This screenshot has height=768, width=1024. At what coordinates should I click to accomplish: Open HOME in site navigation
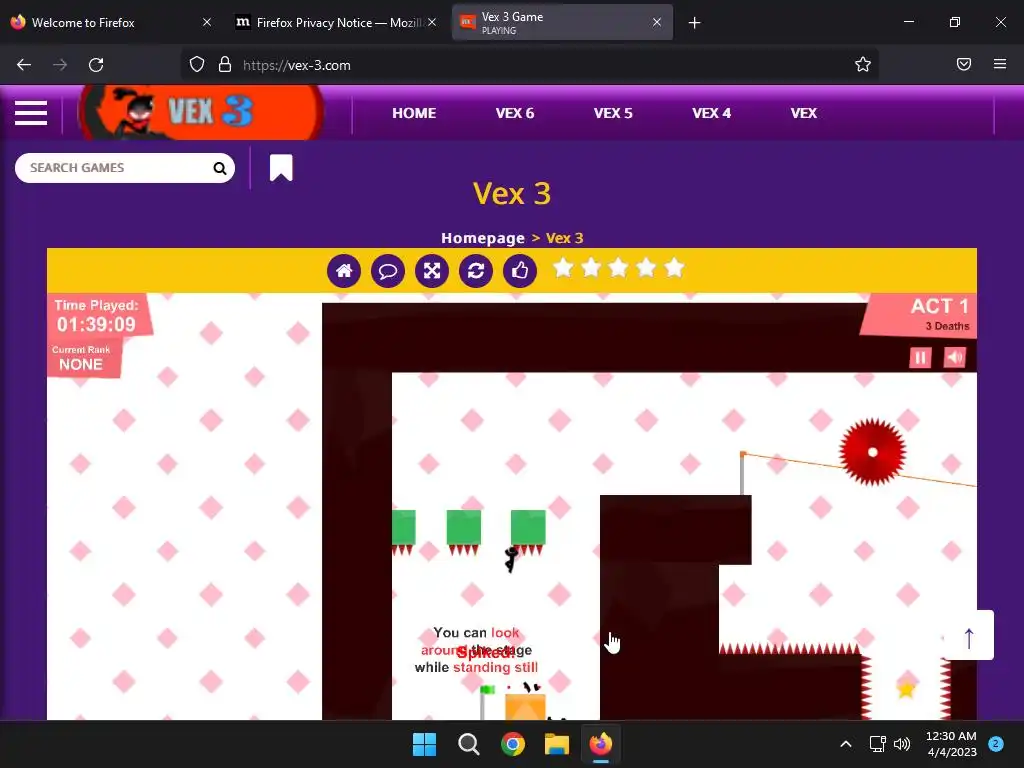[x=414, y=113]
